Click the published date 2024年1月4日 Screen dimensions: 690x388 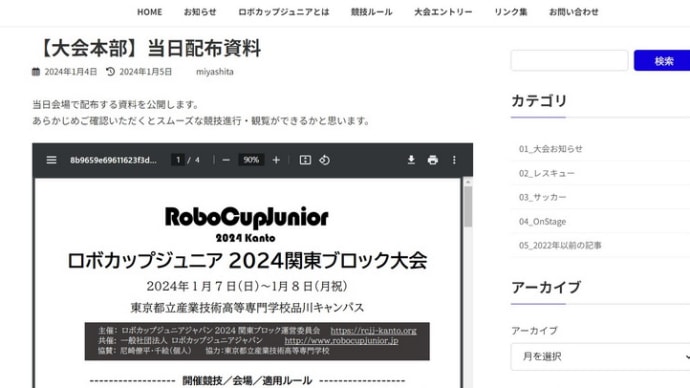click(x=70, y=72)
